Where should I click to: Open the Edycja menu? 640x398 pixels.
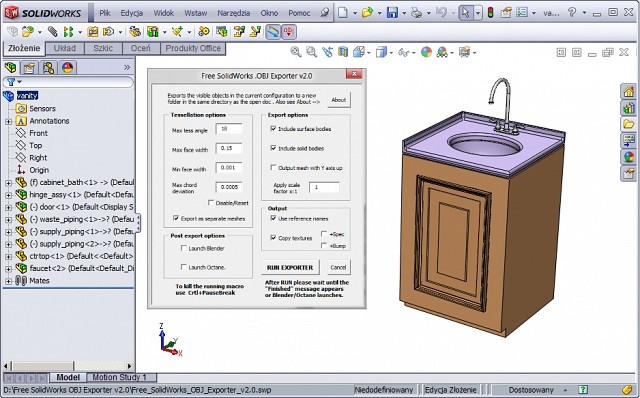pos(131,13)
